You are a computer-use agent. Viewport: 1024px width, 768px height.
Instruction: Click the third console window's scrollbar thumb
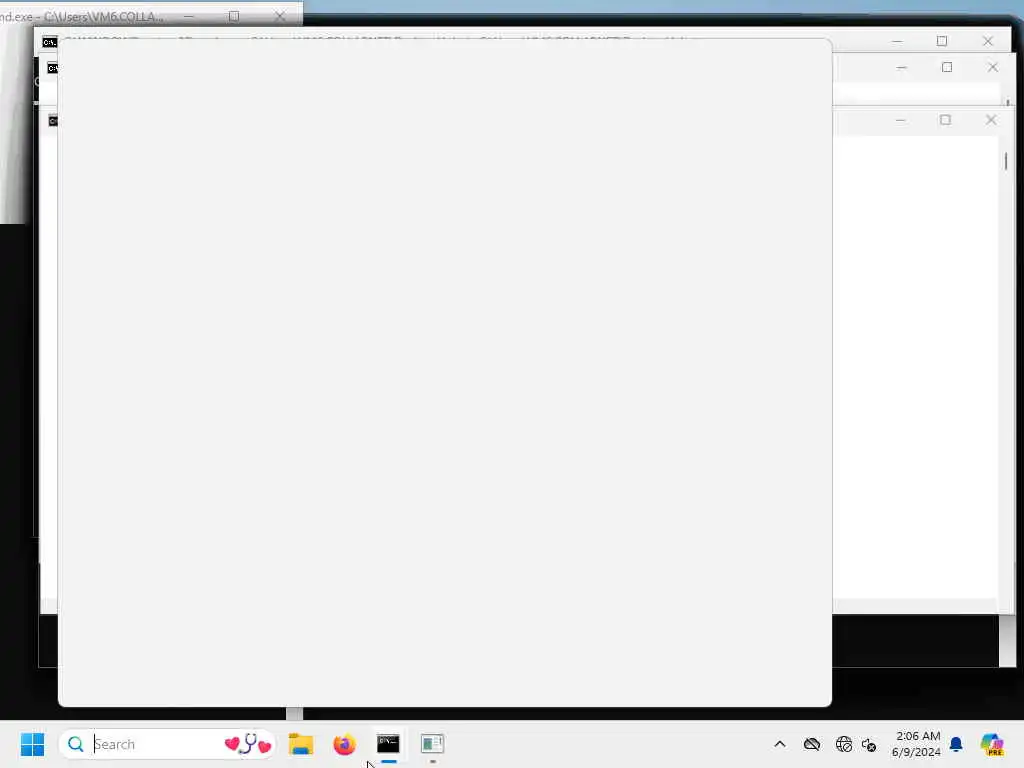[x=1006, y=161]
